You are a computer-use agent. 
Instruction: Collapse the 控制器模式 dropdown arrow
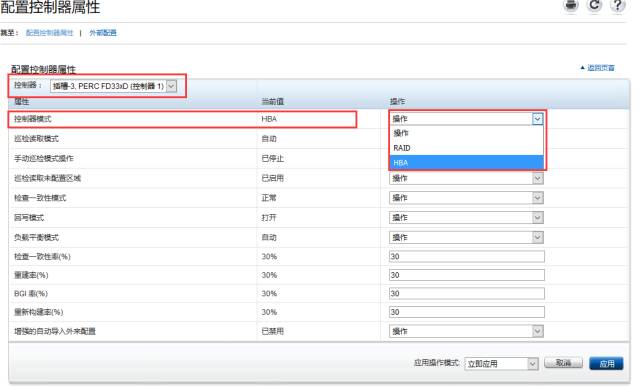[537, 119]
